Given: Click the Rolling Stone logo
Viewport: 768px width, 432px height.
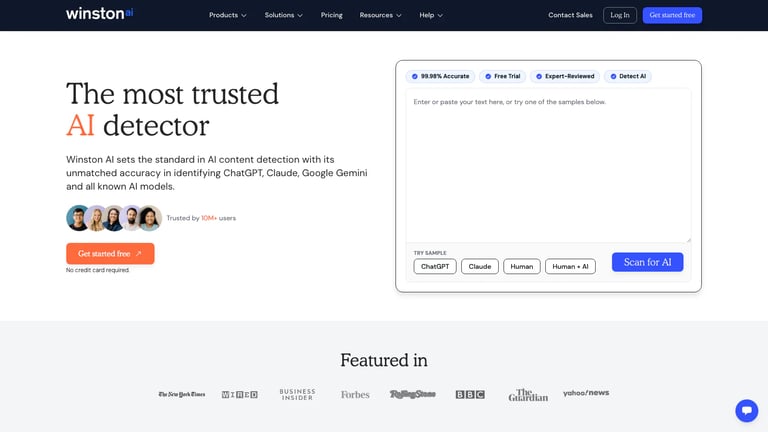Looking at the screenshot, I should click(x=412, y=394).
